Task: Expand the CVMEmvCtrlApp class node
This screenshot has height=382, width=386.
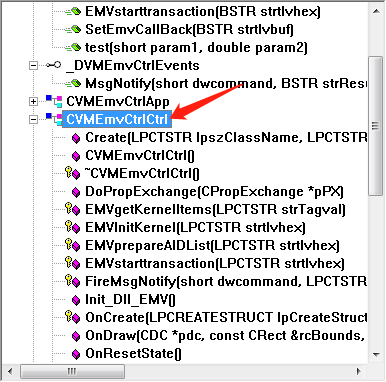Action: 33,101
